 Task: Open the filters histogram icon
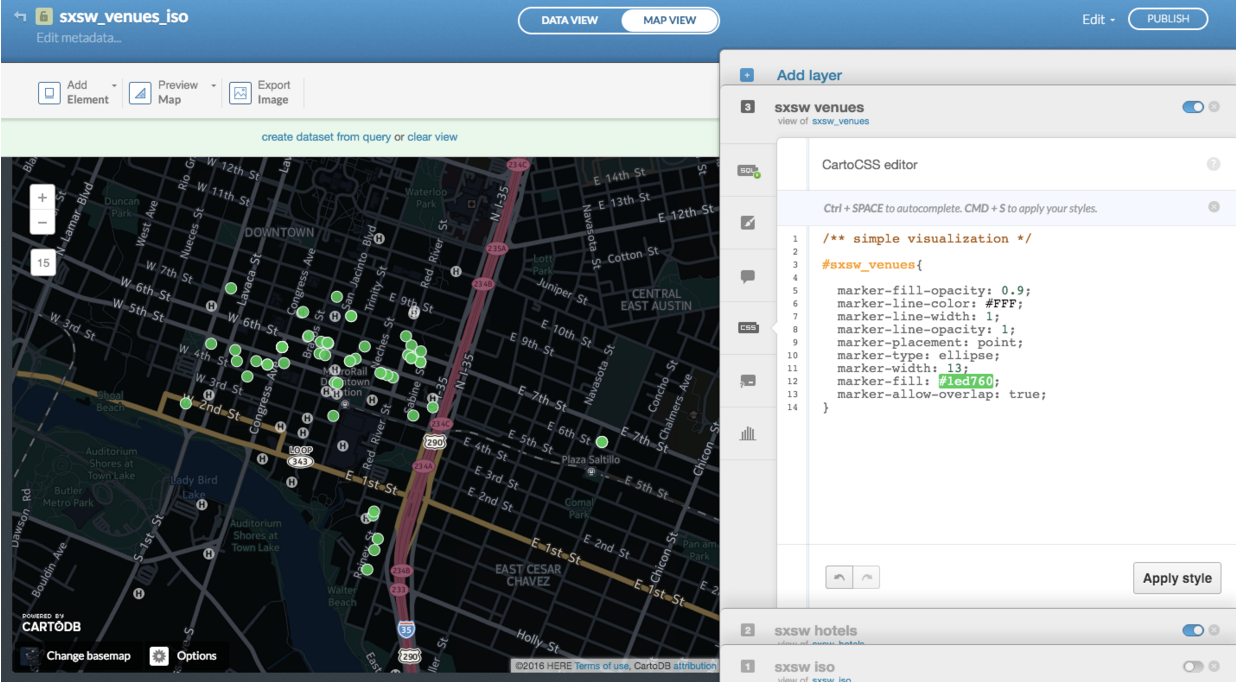point(748,434)
